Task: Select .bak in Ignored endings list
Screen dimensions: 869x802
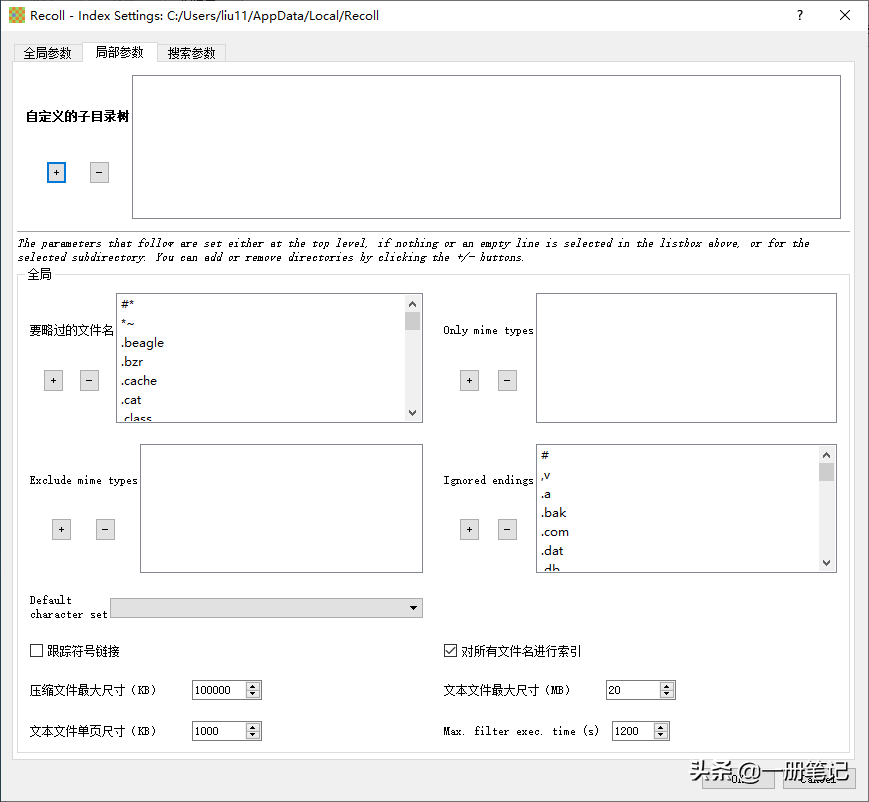Action: point(678,513)
